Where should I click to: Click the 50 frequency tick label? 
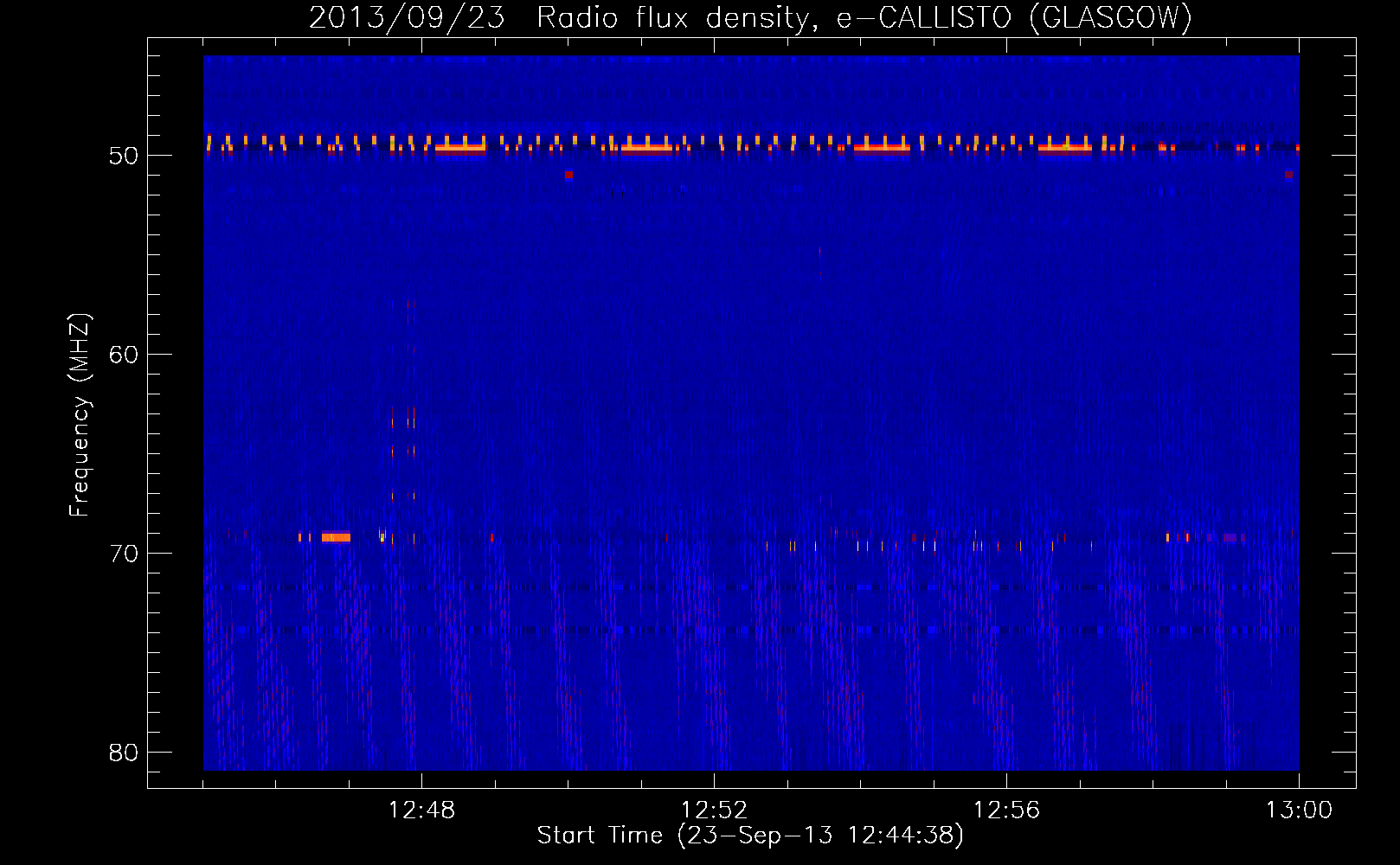coord(123,156)
